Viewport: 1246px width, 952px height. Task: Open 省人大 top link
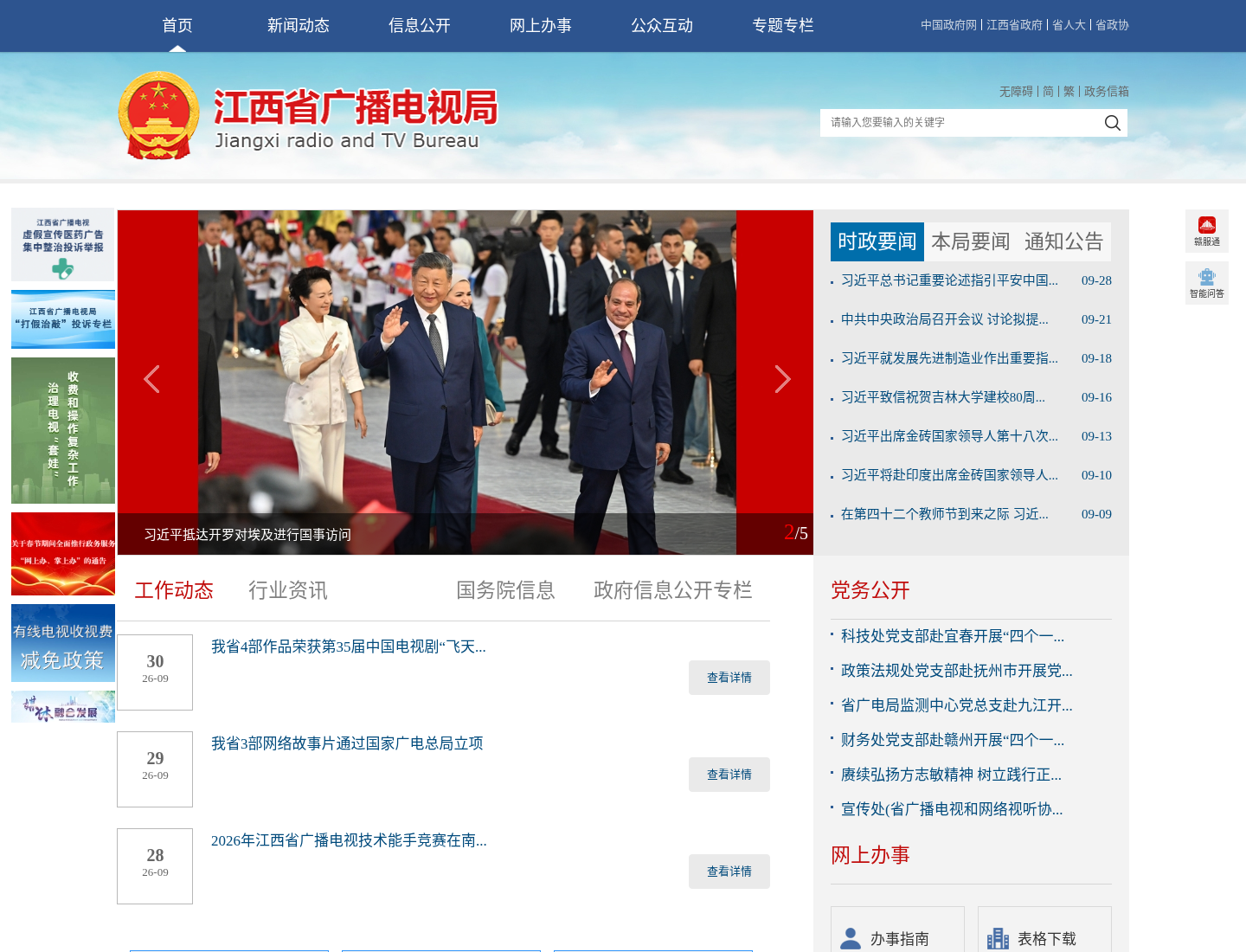(x=1069, y=25)
